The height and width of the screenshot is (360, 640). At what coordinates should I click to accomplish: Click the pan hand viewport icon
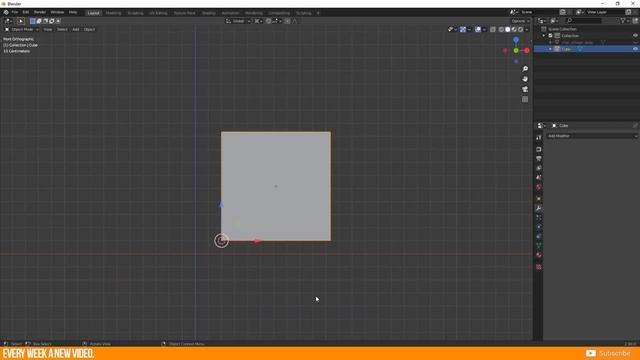coord(525,79)
